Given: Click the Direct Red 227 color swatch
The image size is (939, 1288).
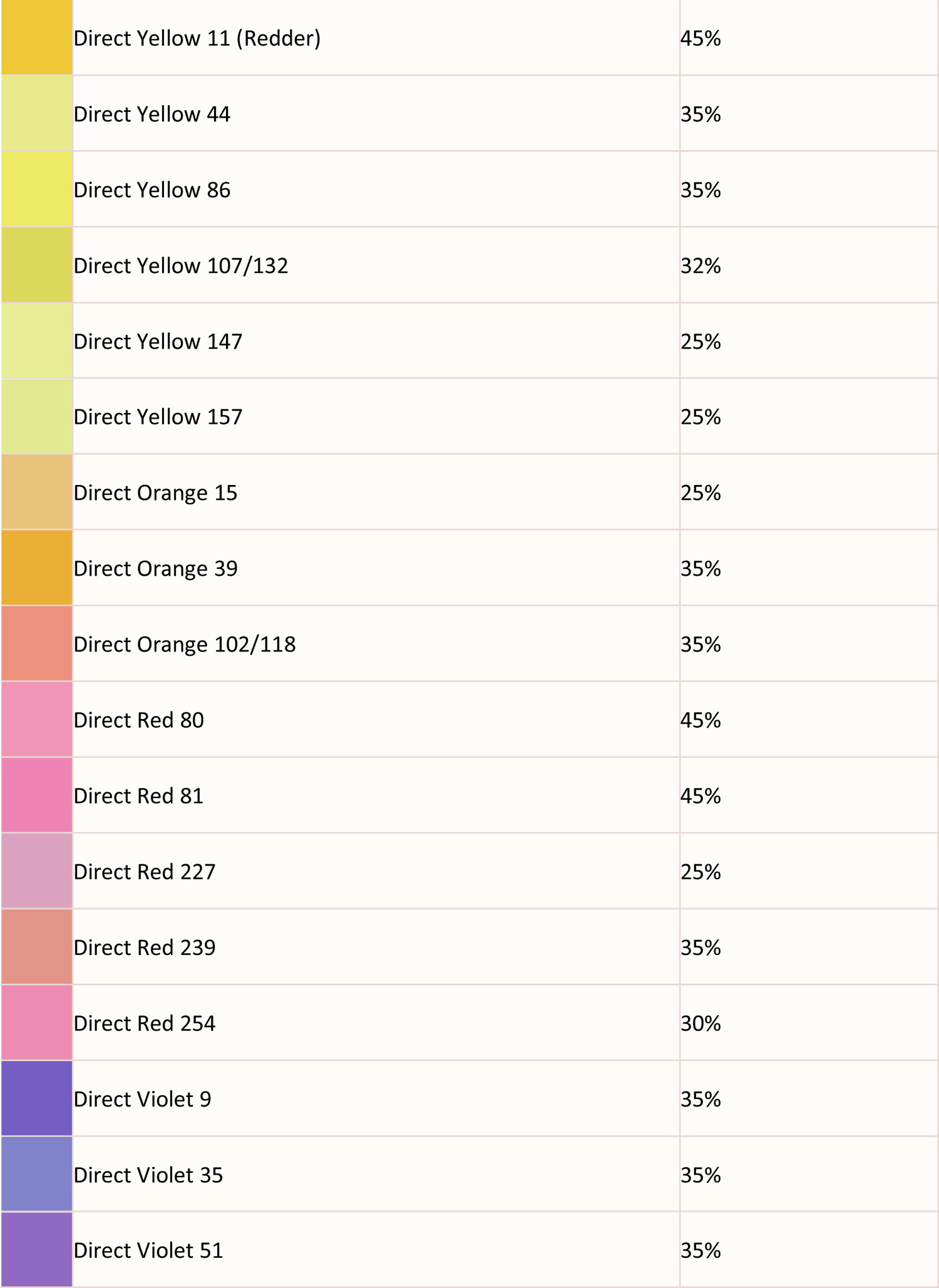Looking at the screenshot, I should (37, 871).
